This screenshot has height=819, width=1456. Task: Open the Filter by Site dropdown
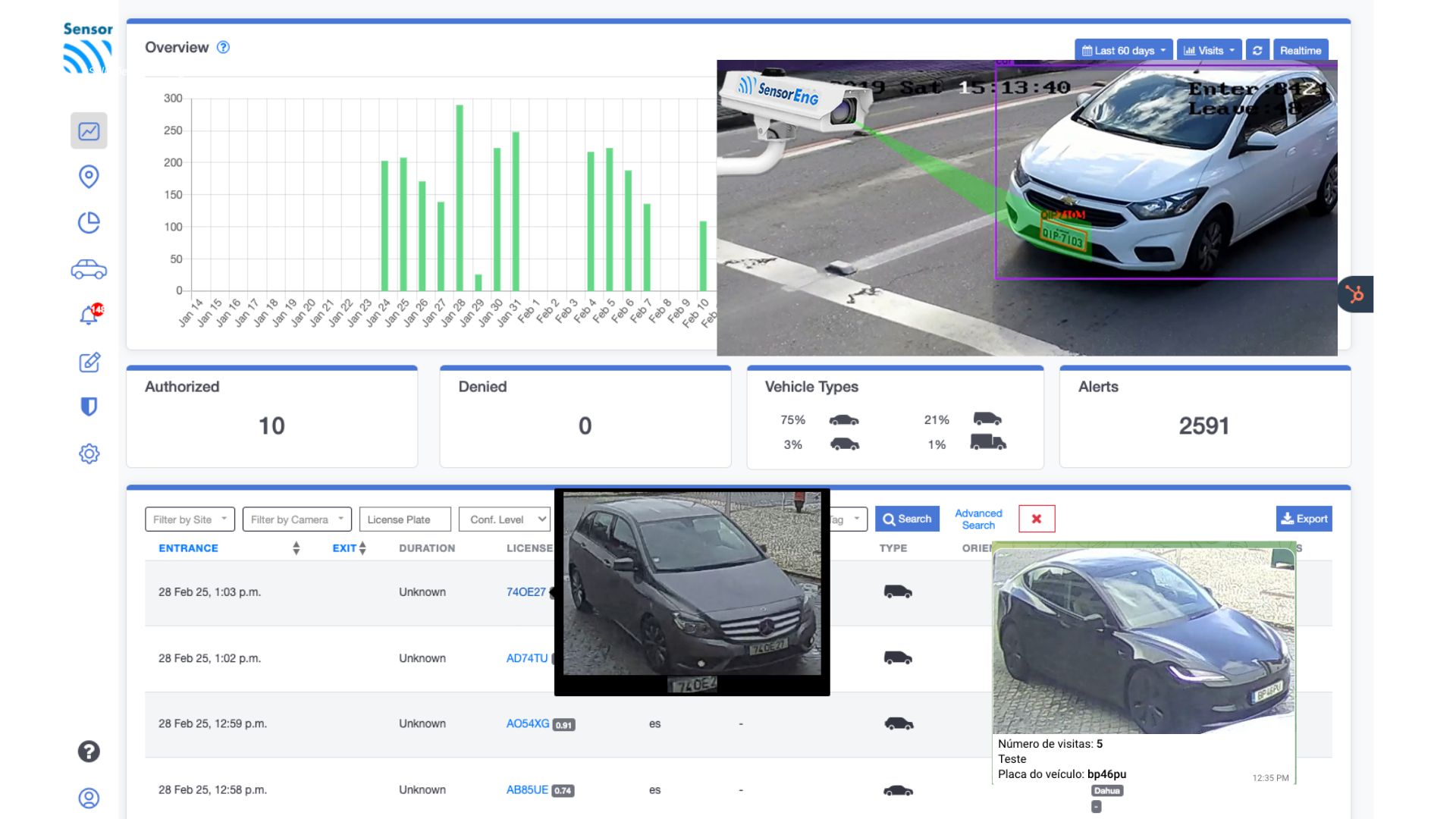tap(190, 519)
